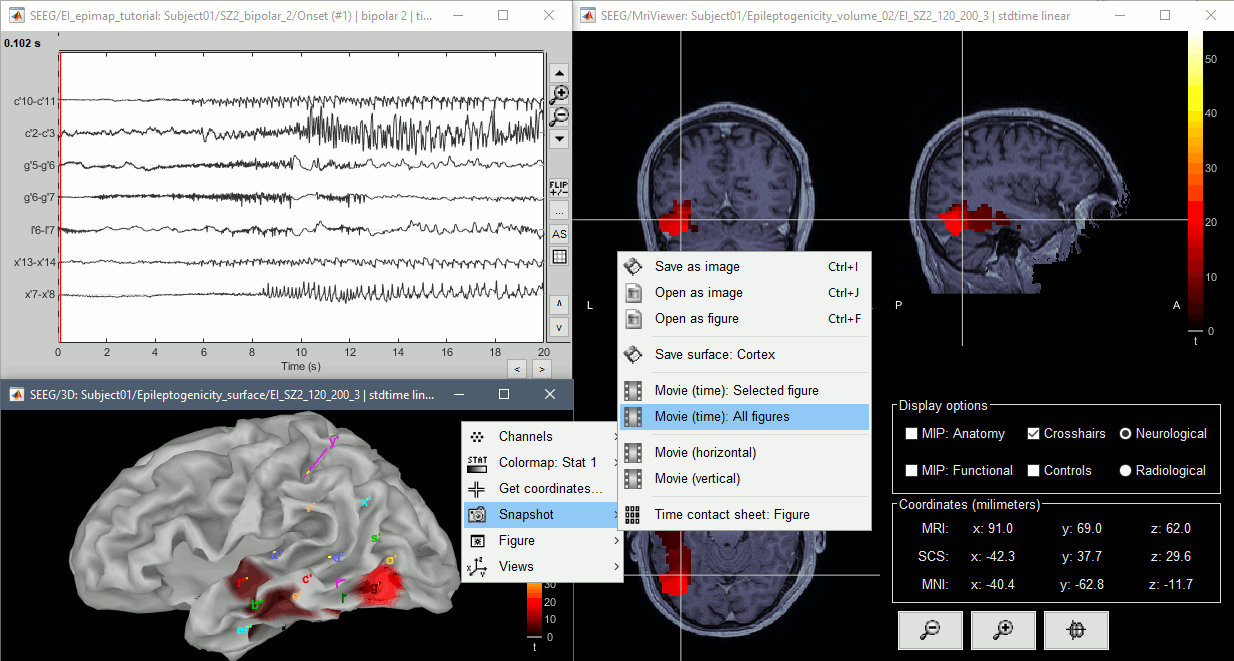This screenshot has width=1234, height=661.
Task: Enable the MIP: Anatomy checkbox
Action: coord(911,434)
